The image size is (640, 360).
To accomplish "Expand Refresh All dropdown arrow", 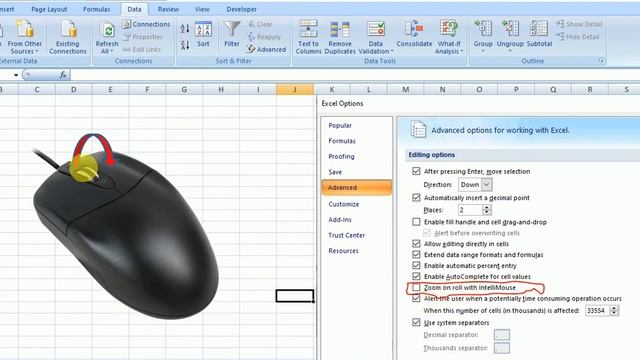I will 111,51.
